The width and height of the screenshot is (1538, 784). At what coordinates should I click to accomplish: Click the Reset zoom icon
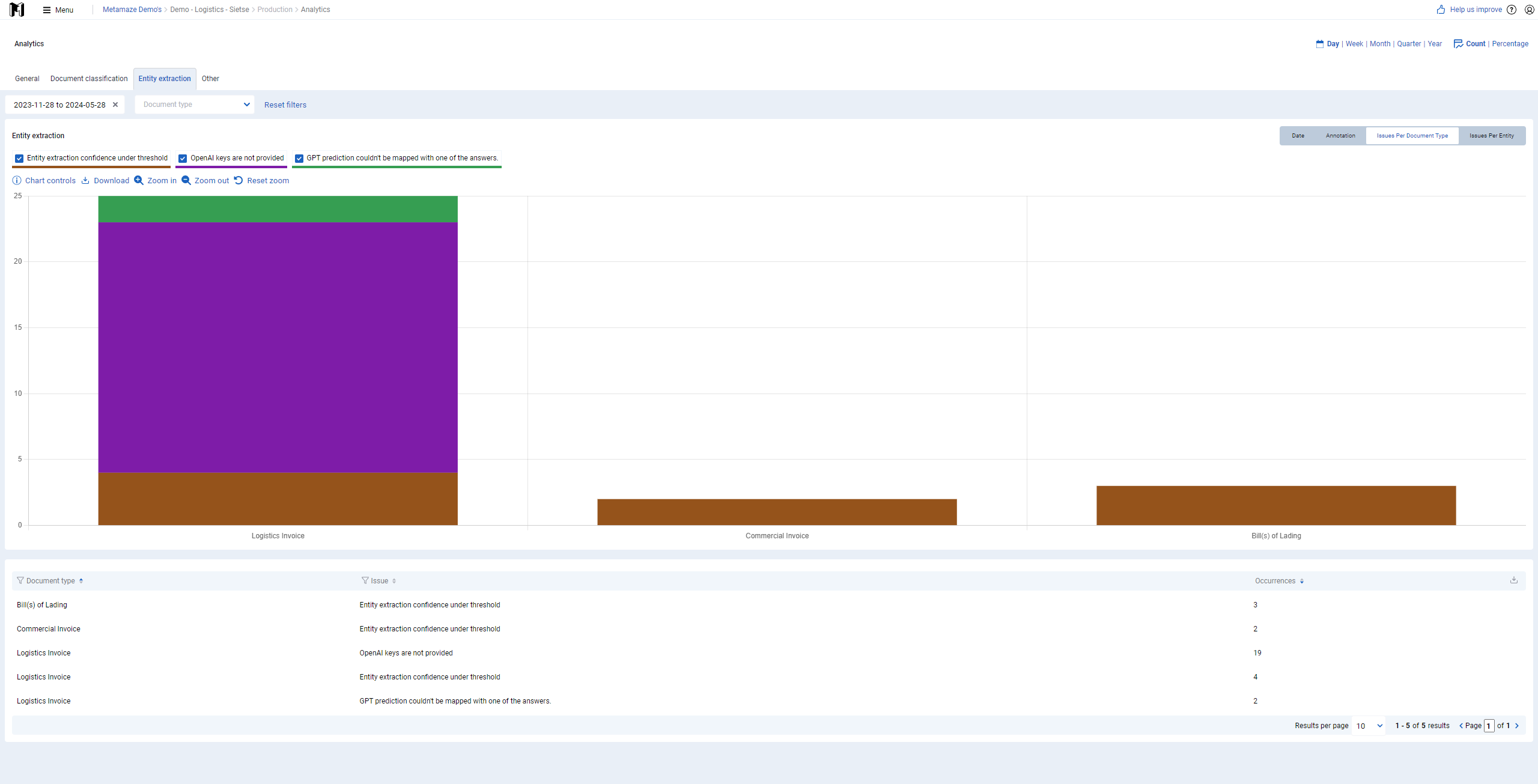click(239, 180)
